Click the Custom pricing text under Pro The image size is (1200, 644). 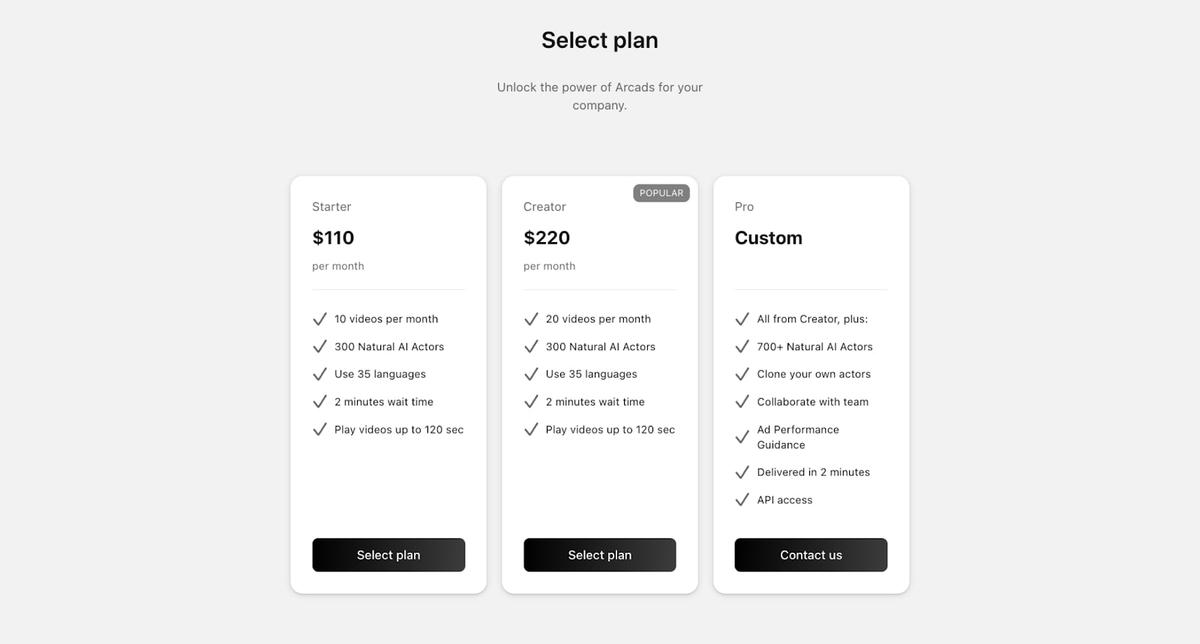pyautogui.click(x=768, y=237)
